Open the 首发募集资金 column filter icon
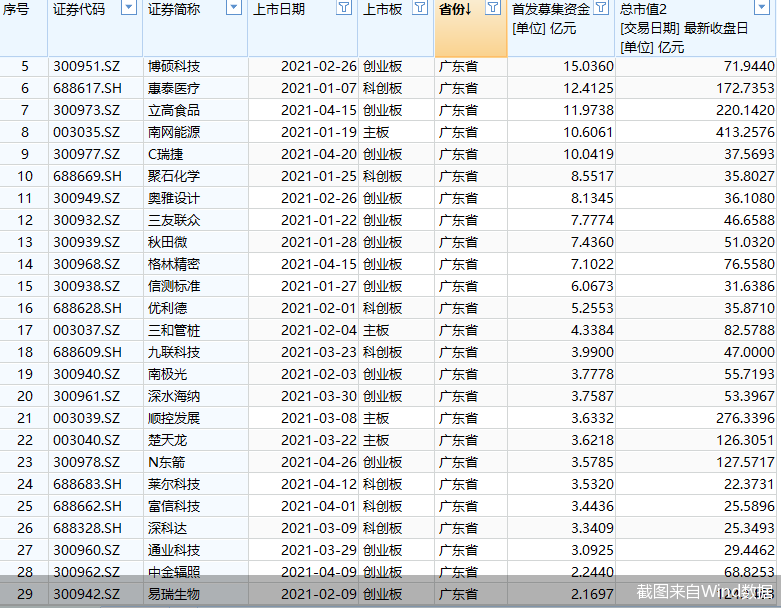 pyautogui.click(x=602, y=8)
